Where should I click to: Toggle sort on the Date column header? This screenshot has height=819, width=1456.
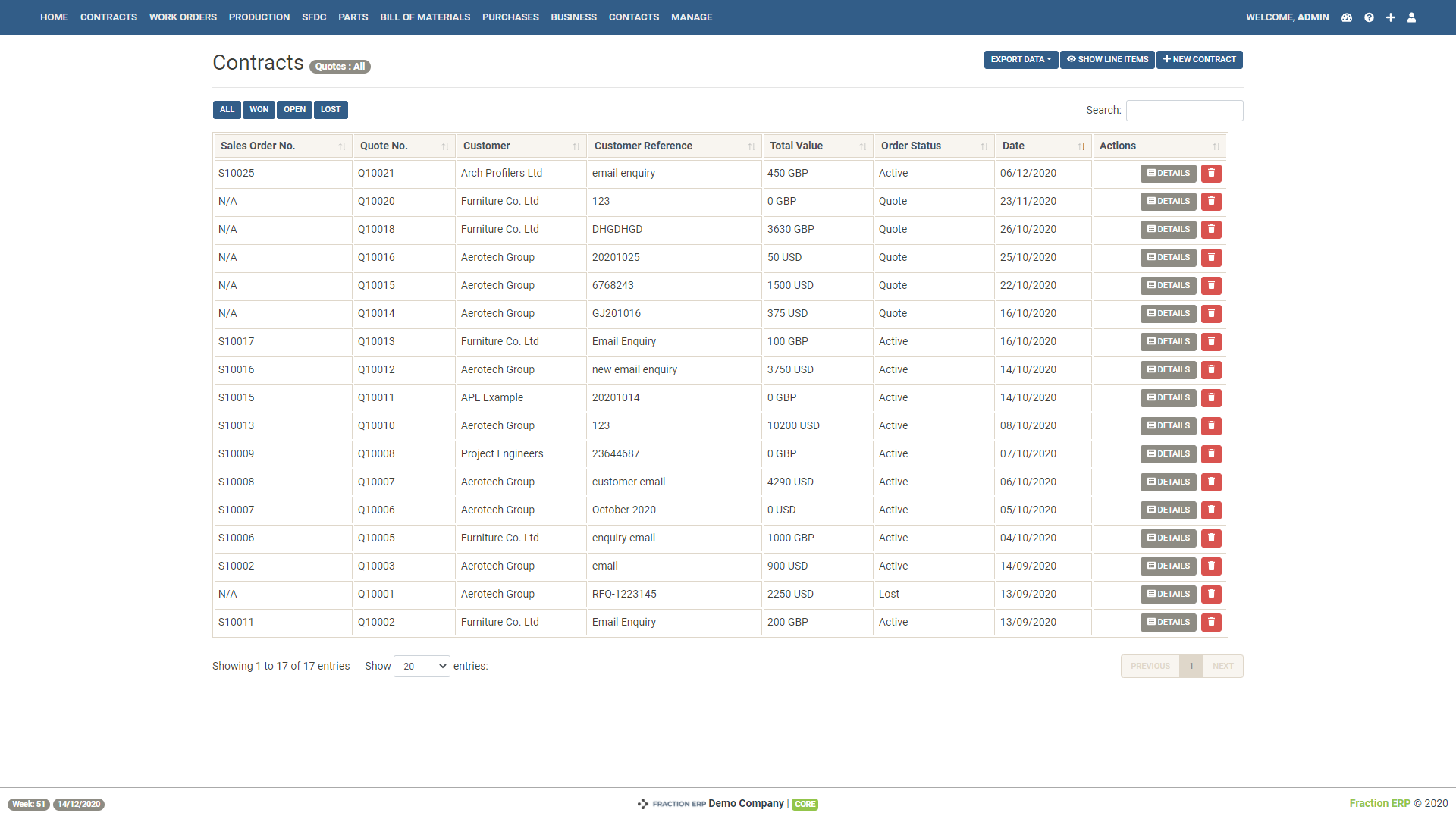tap(1082, 146)
